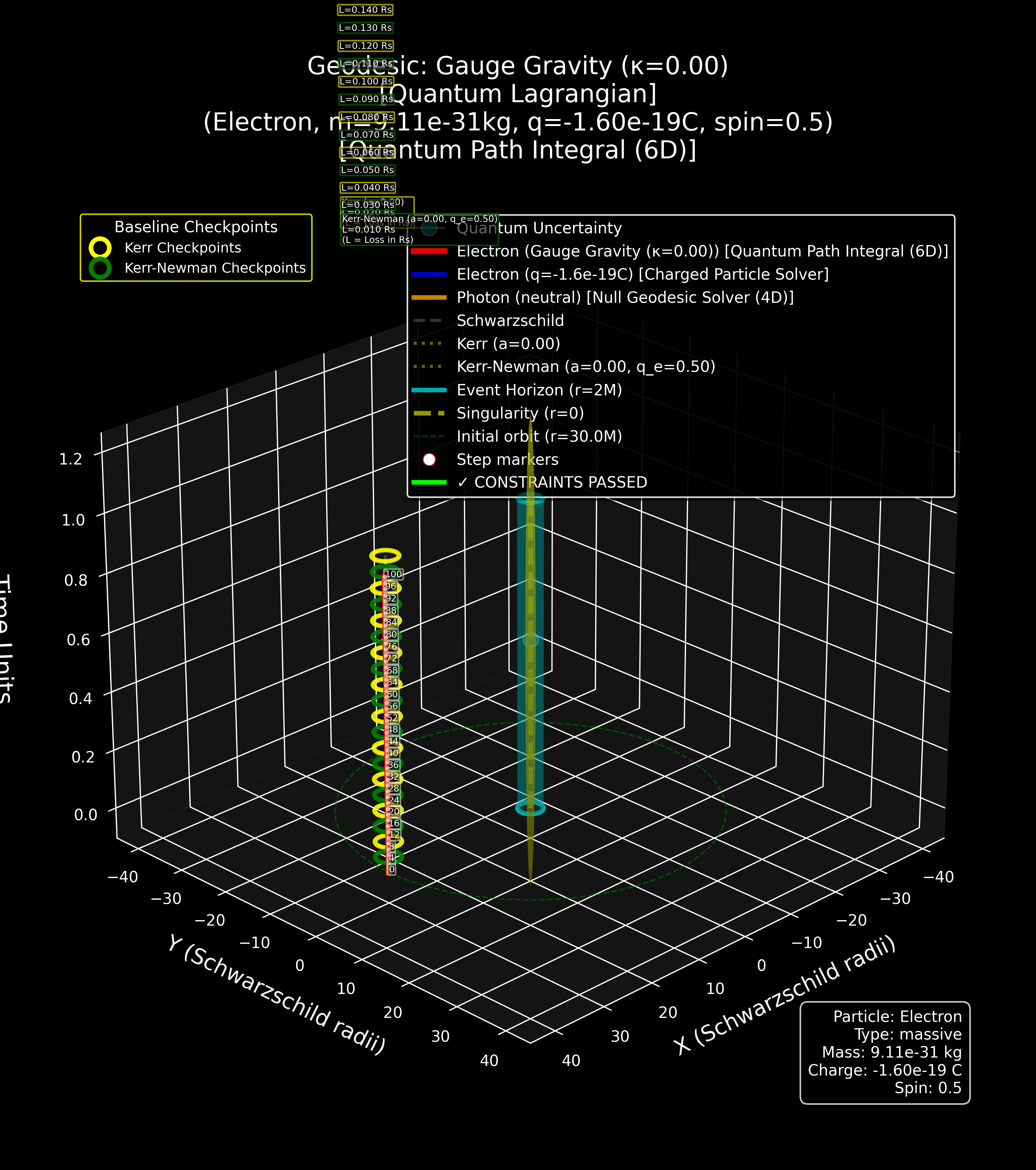Click the 0.6 tick on the time axis
The image size is (1036, 1170).
click(x=78, y=639)
